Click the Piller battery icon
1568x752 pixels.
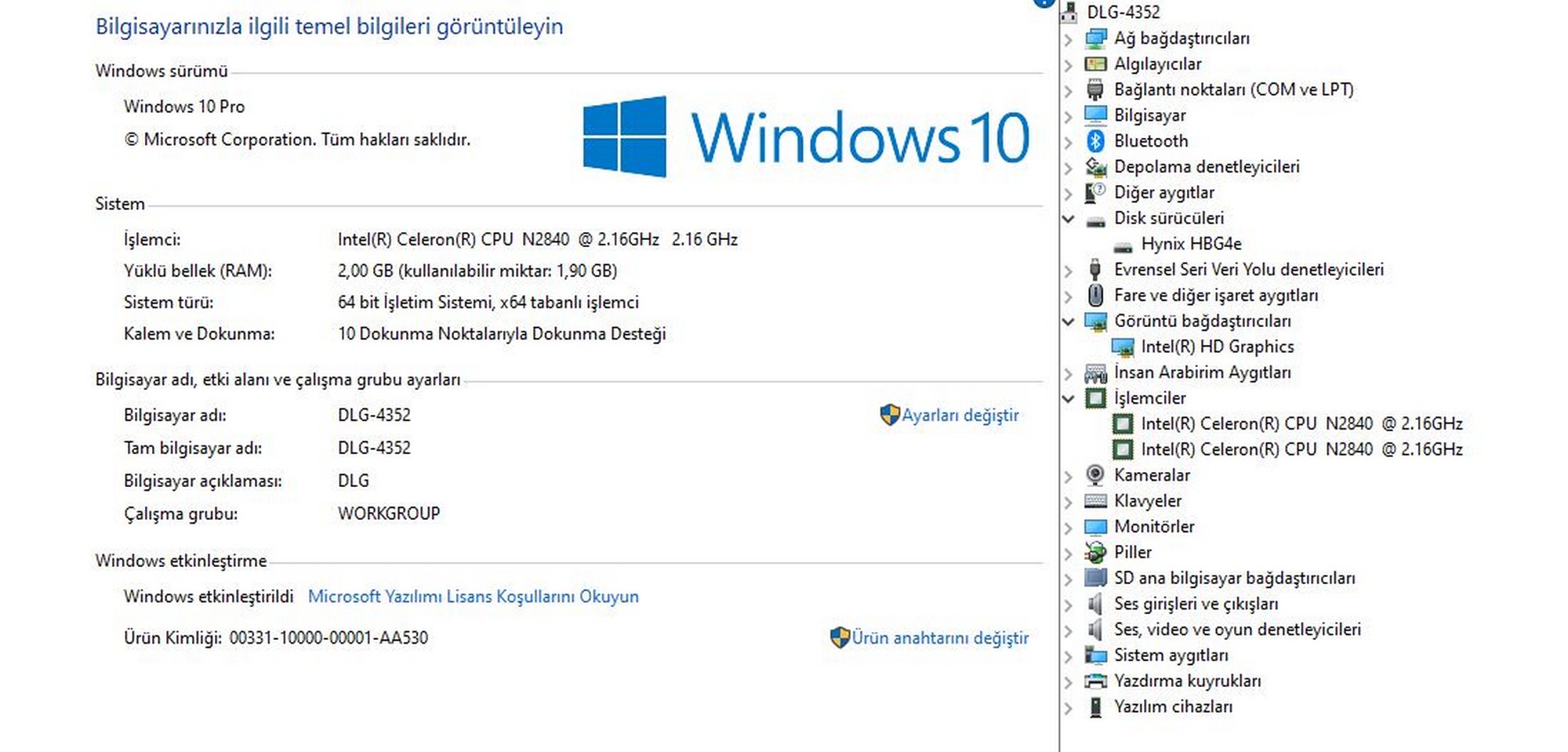tap(1095, 552)
